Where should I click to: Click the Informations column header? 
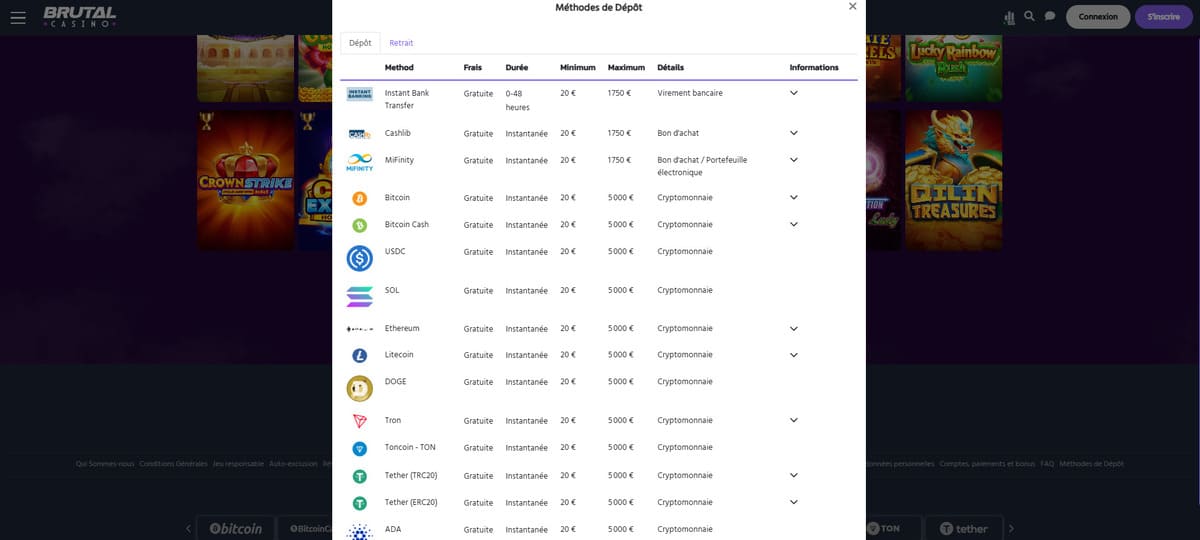coord(814,67)
